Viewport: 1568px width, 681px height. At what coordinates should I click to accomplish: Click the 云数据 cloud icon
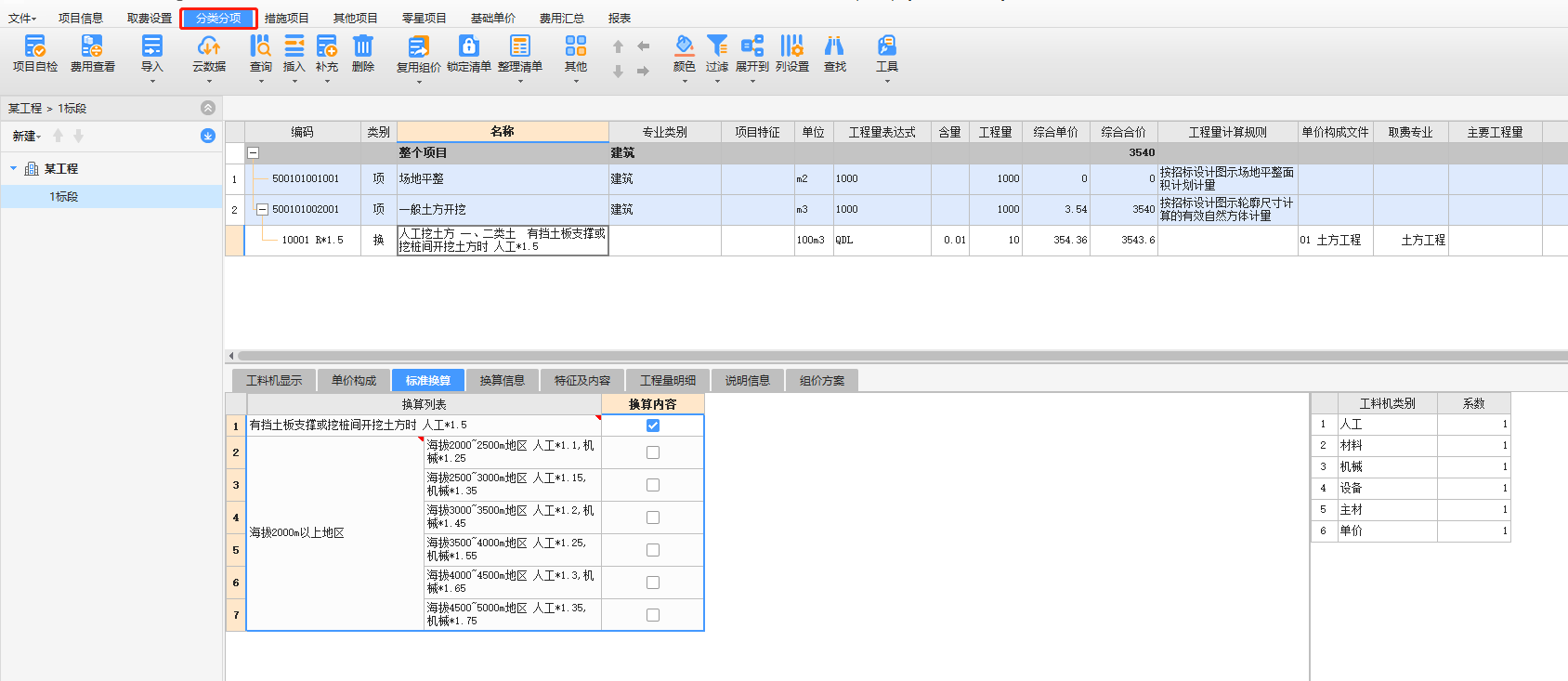pos(209,46)
